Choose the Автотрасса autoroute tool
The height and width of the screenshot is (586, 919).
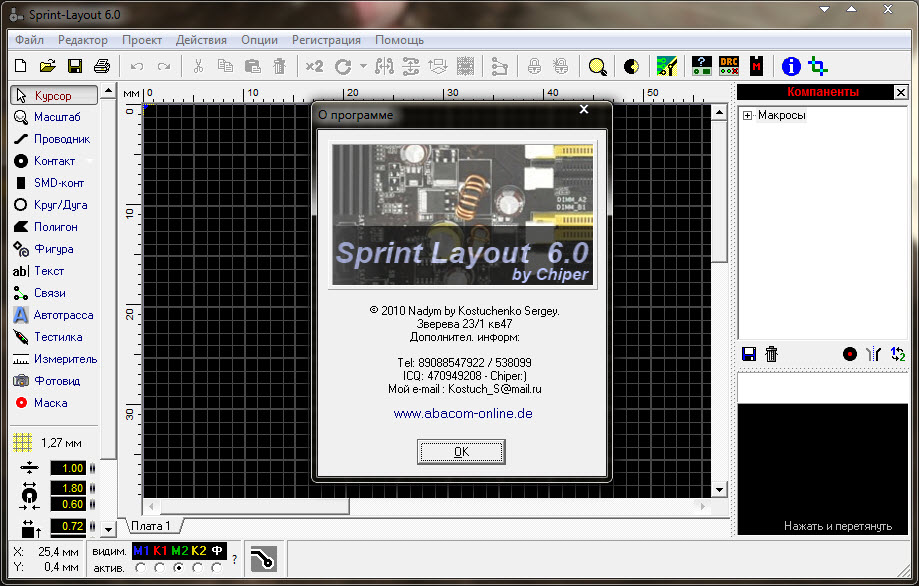tap(55, 315)
